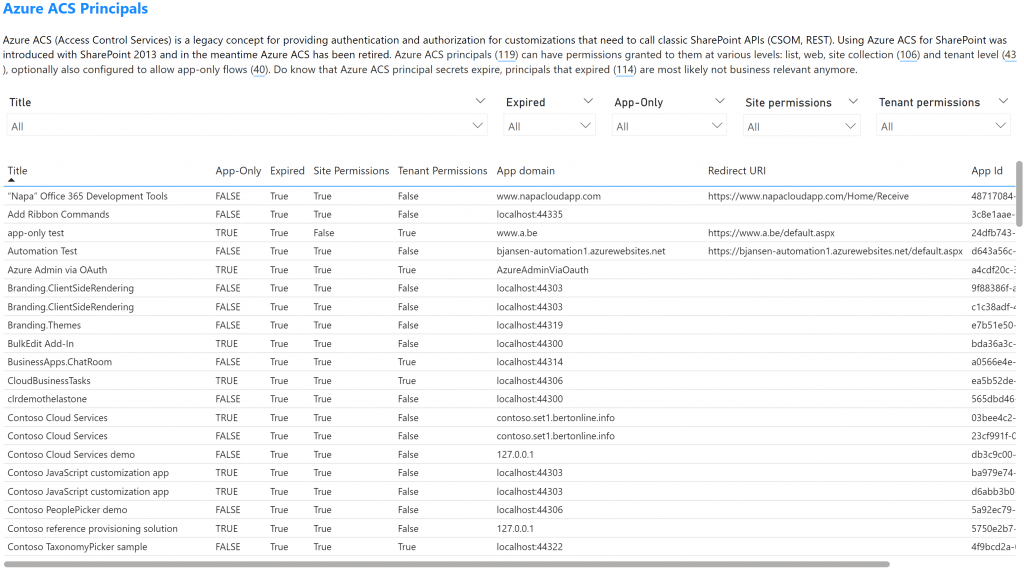
Task: Click the napacloudapp Home/Receive redirect URI
Action: 808,196
